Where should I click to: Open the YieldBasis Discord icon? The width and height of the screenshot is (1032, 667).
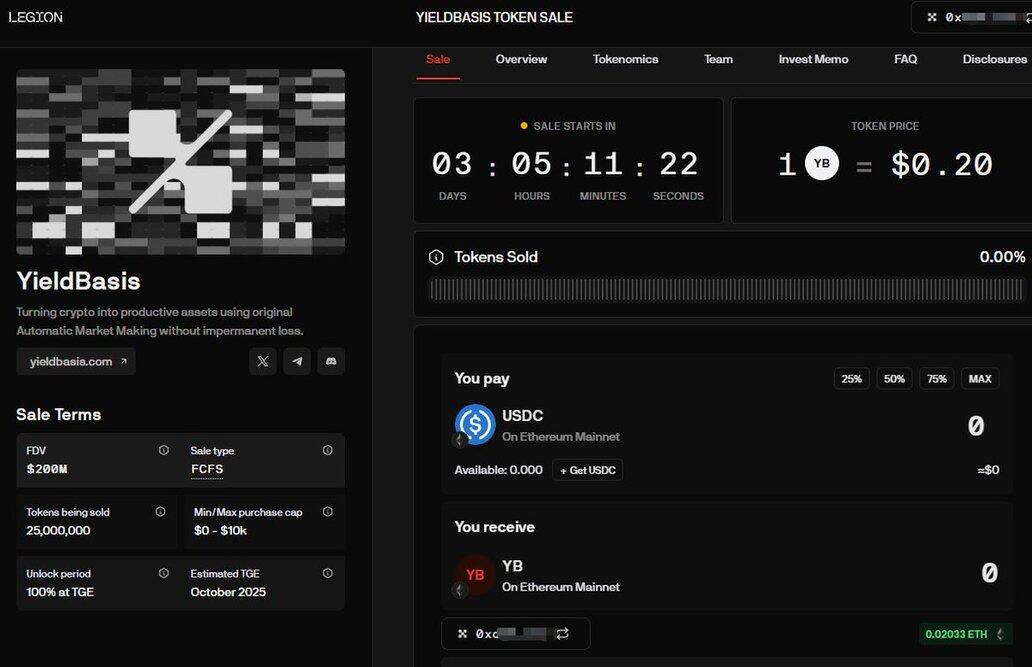331,361
